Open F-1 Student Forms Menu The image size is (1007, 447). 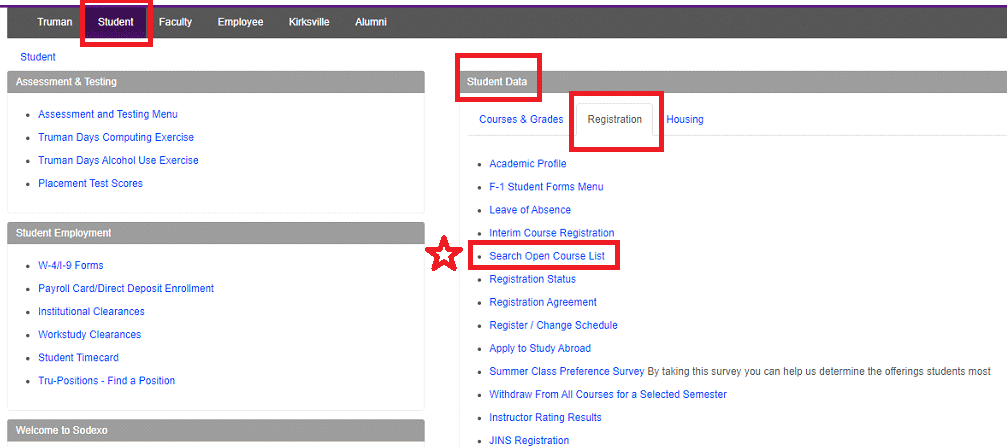point(547,187)
